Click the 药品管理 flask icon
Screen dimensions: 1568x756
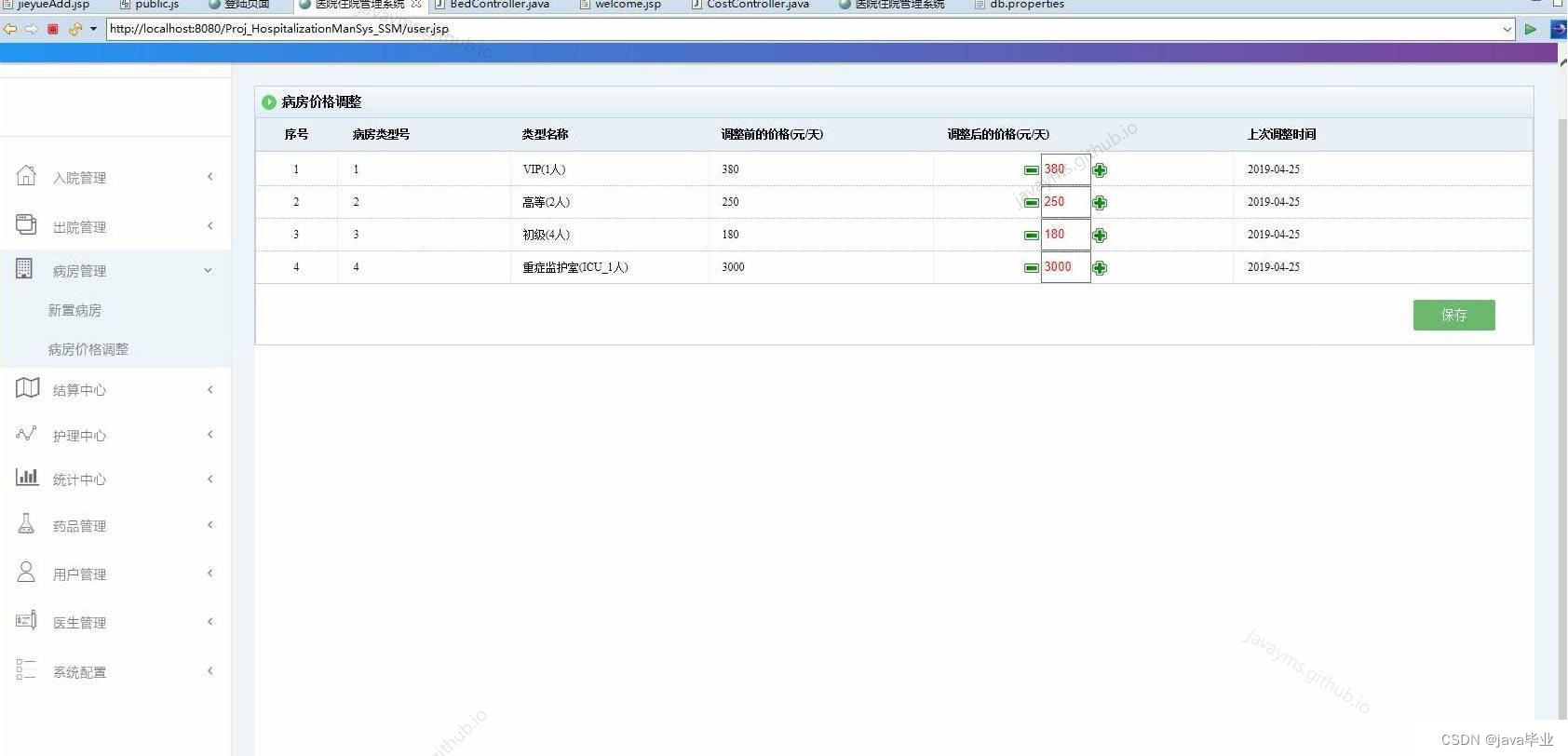coord(26,523)
